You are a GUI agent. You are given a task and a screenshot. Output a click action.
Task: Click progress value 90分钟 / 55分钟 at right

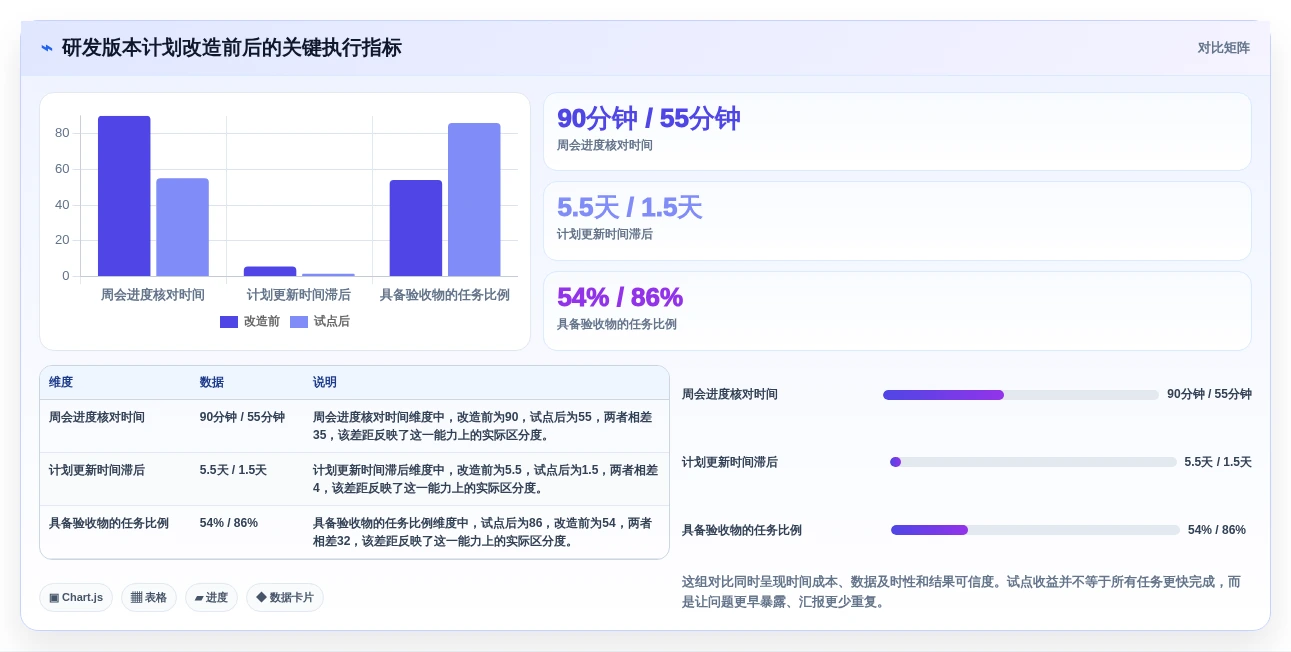tap(1209, 395)
